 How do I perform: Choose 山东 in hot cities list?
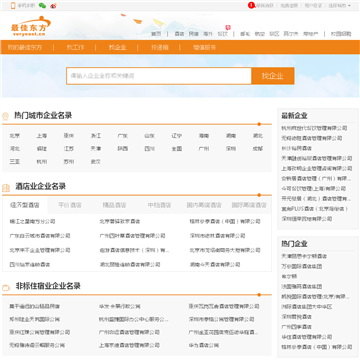(150, 136)
